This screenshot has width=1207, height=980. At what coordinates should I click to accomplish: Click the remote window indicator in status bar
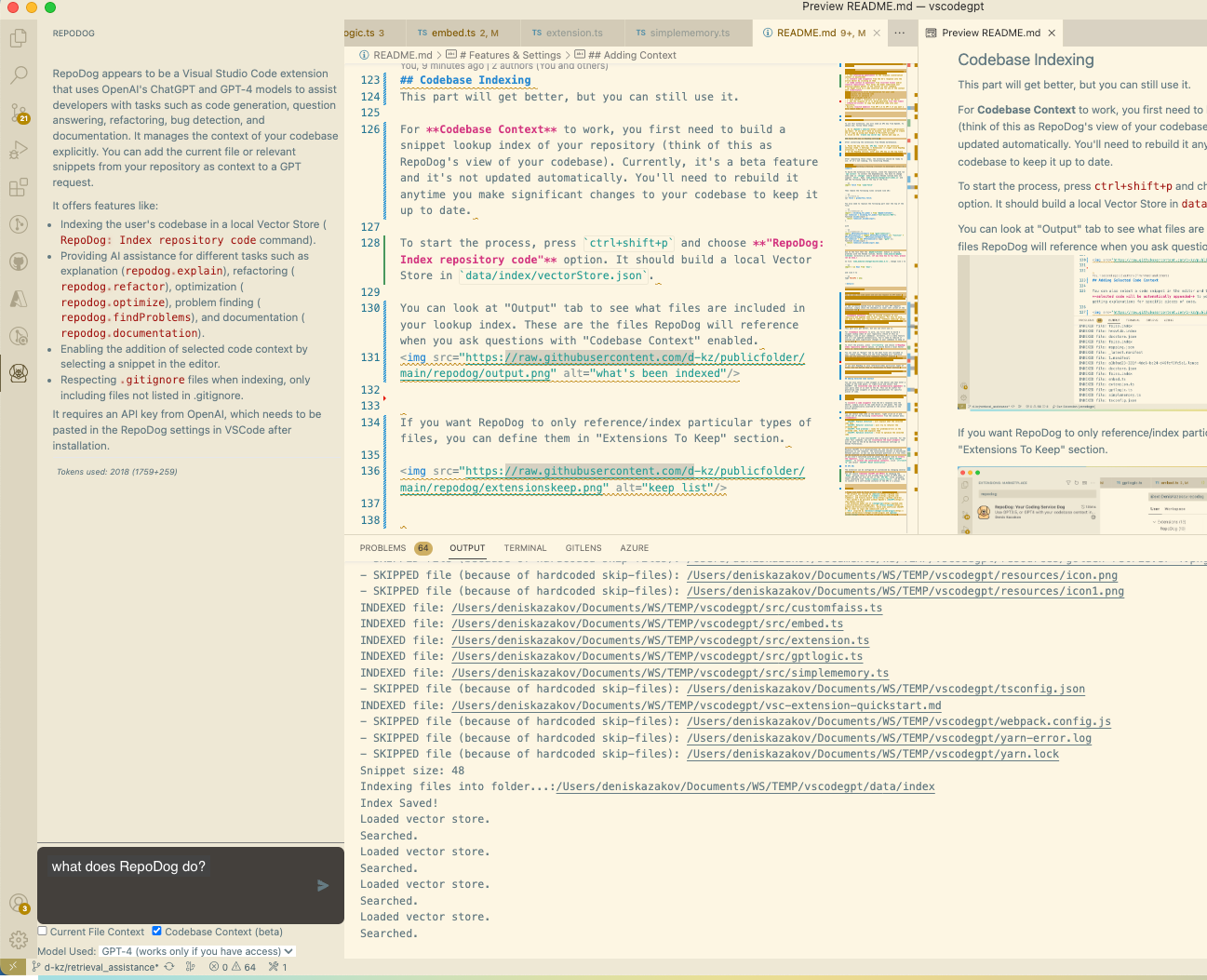13,967
